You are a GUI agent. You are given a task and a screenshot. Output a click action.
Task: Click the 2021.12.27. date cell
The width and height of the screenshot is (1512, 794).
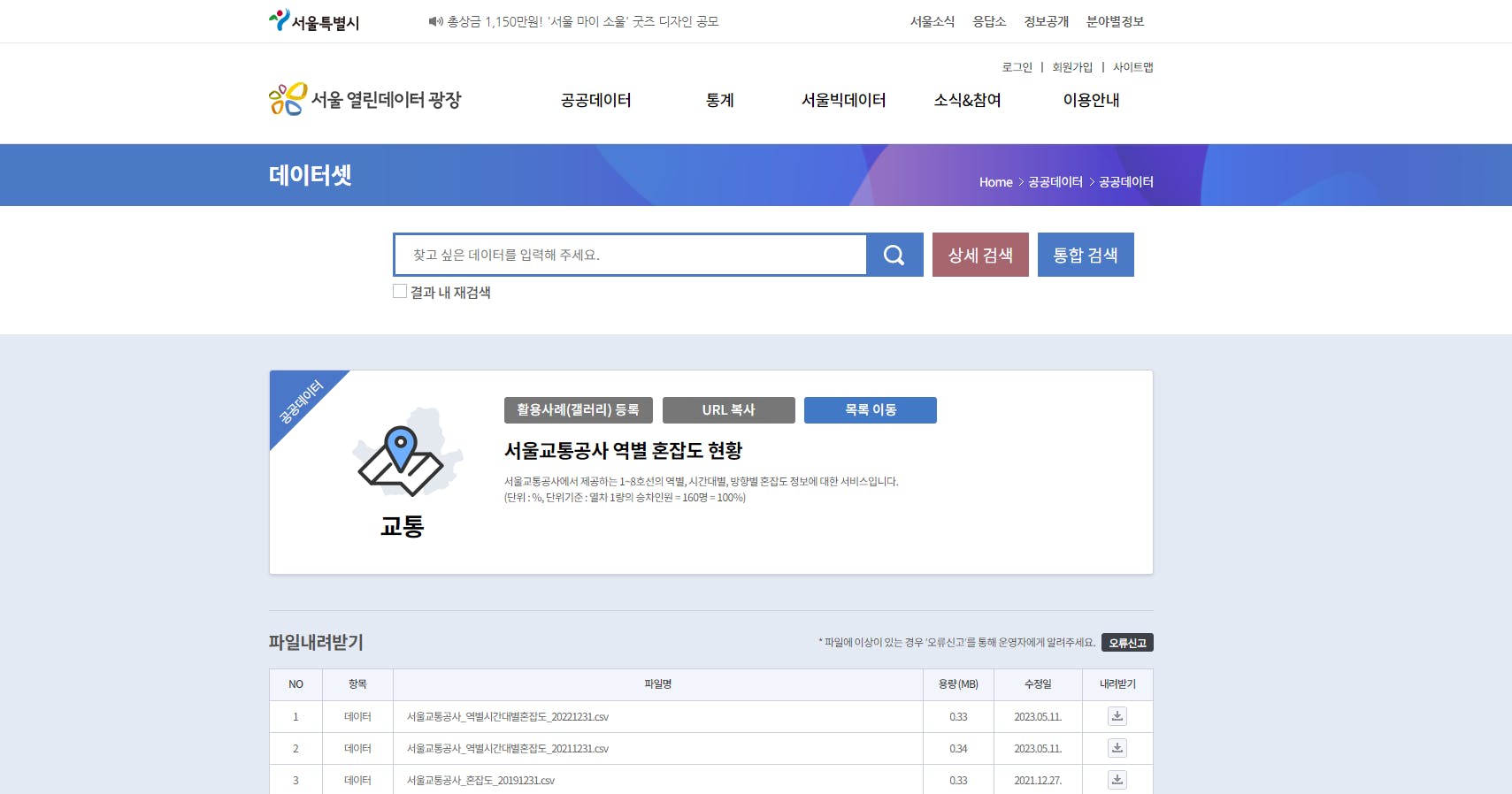pos(1038,781)
